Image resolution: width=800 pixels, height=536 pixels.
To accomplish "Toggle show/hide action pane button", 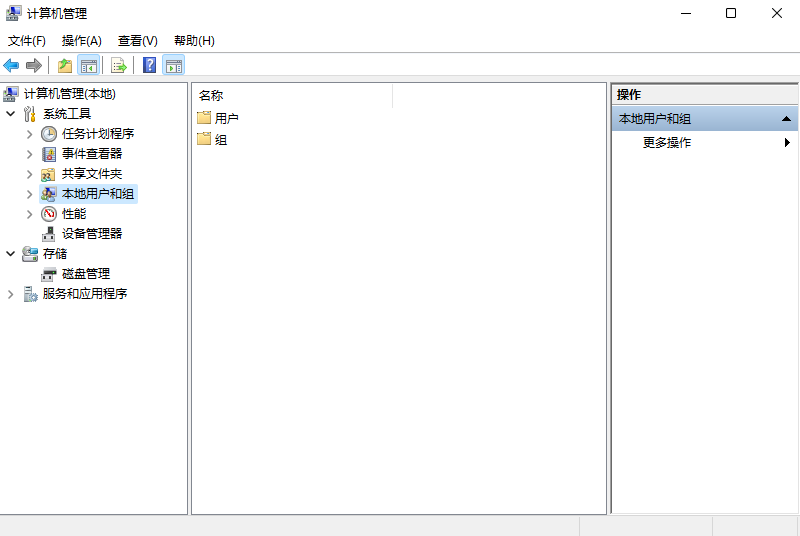I will click(173, 65).
